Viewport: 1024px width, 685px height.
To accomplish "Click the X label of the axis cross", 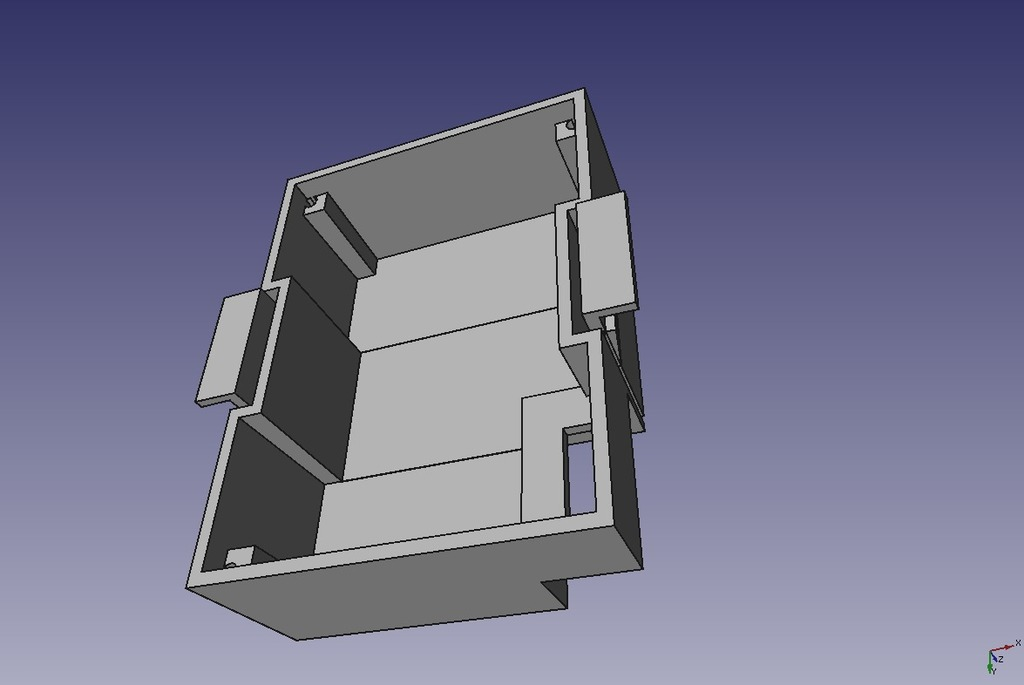I will [x=1018, y=643].
